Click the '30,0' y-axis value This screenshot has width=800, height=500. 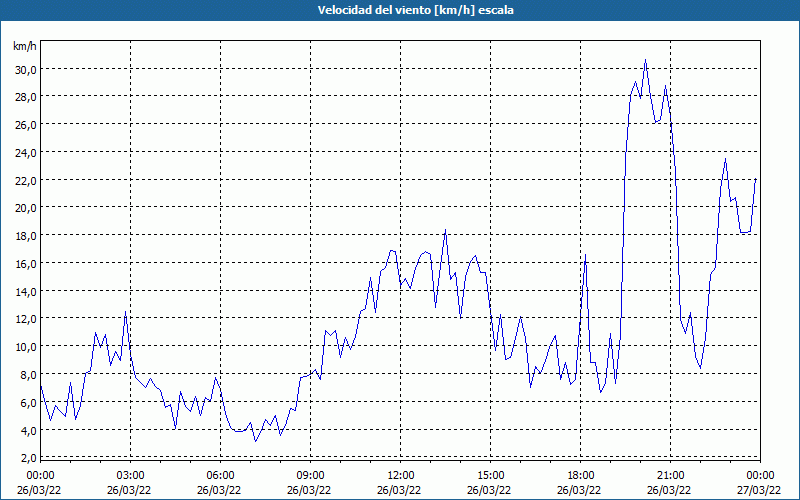[x=26, y=70]
